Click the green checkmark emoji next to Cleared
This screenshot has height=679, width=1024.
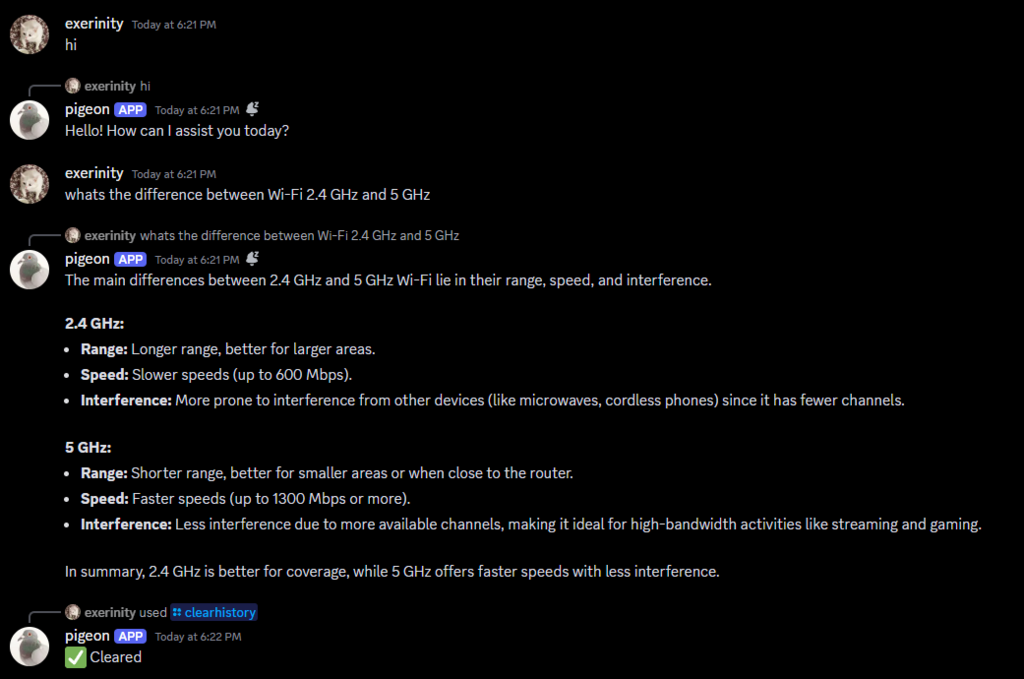(x=76, y=657)
